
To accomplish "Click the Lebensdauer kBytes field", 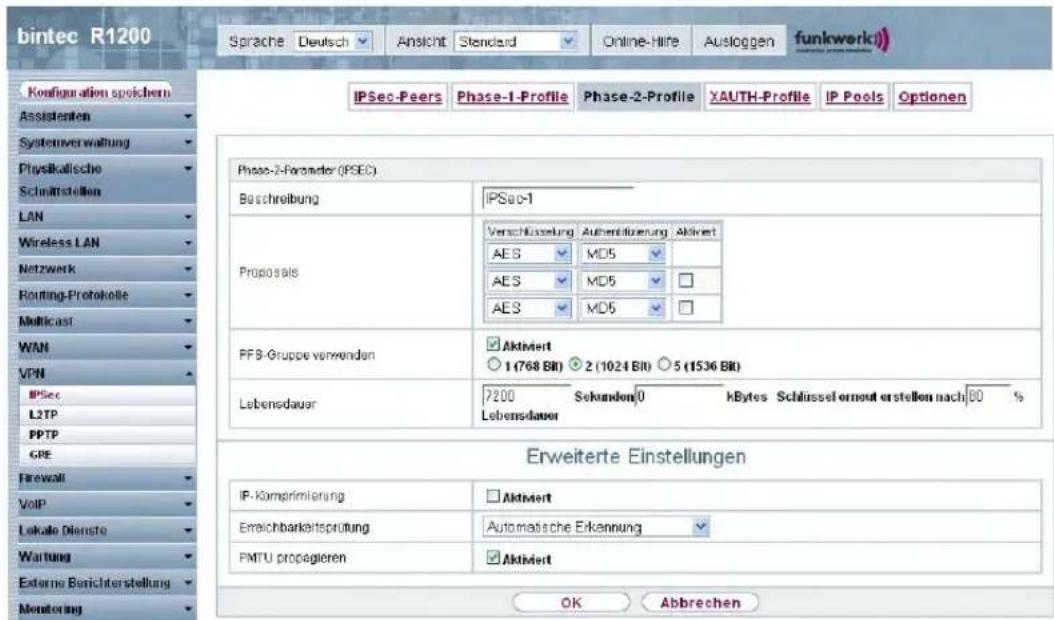I will (x=679, y=397).
